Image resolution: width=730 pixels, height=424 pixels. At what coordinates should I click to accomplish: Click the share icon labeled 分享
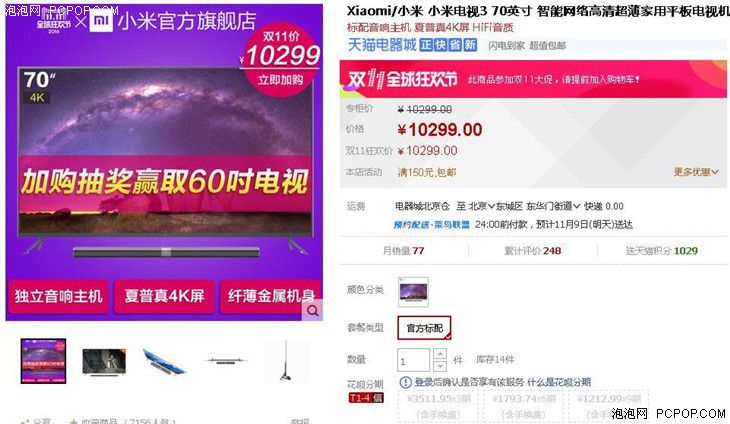coord(25,421)
